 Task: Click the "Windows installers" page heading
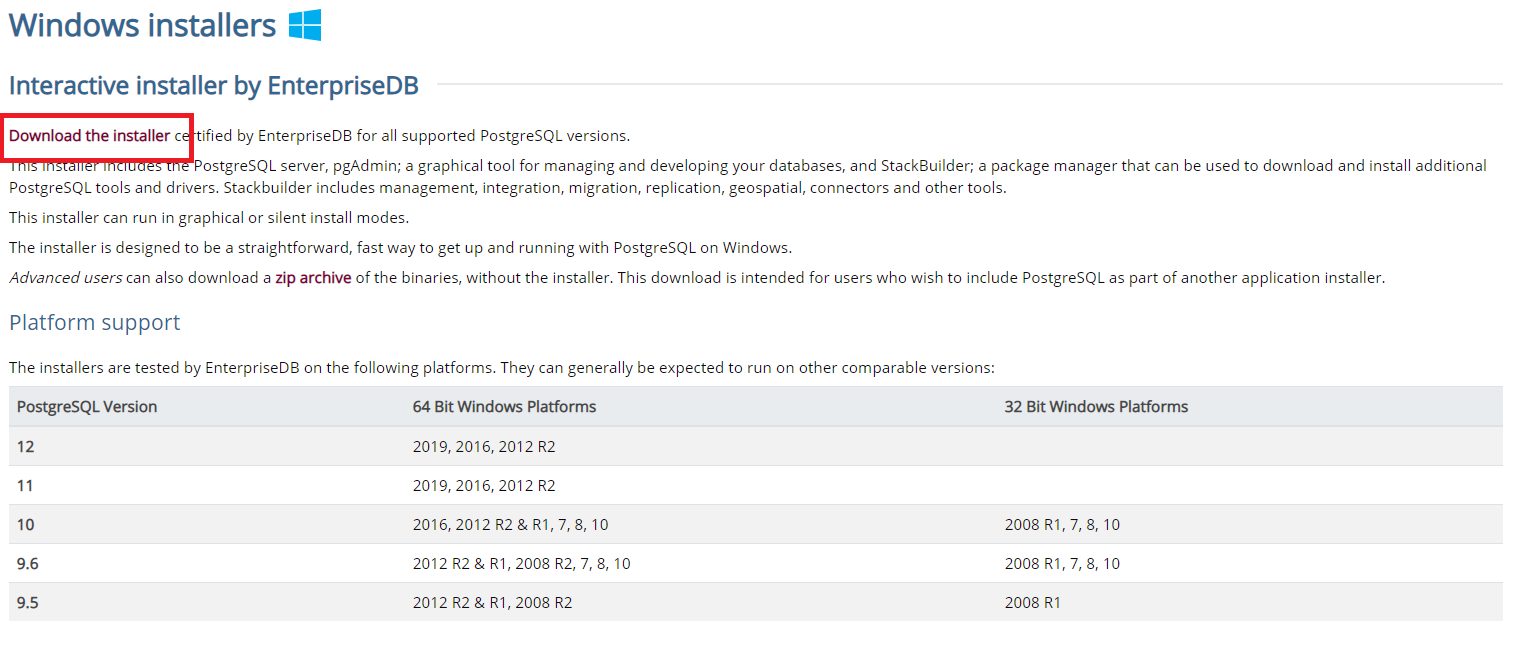coord(142,25)
